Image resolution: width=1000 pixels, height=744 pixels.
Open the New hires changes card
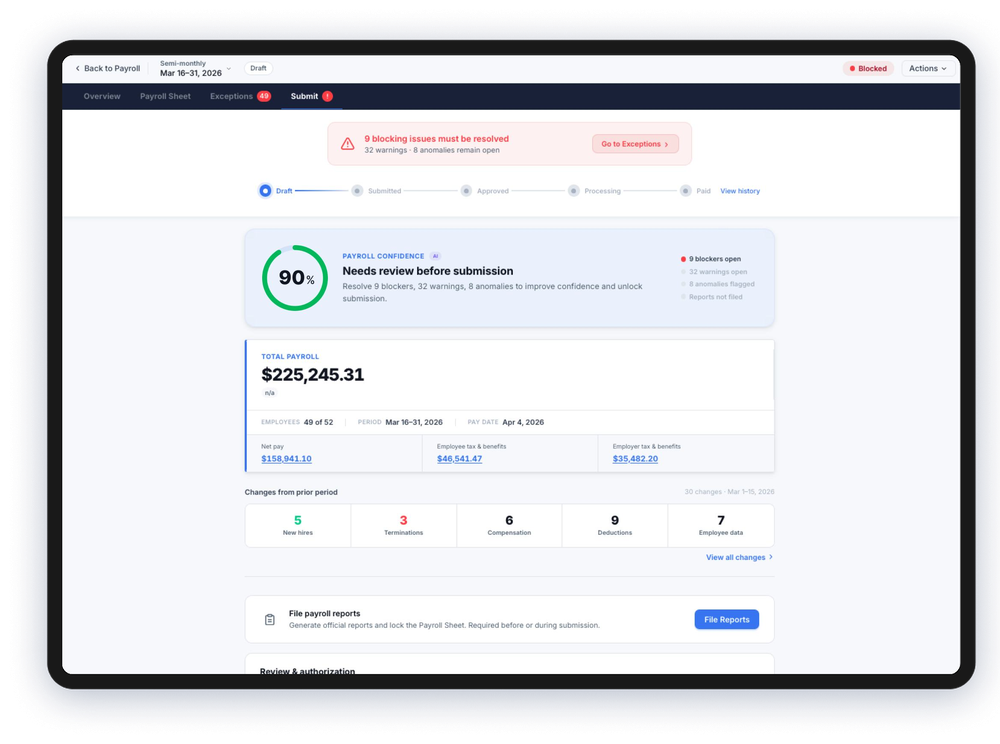[298, 525]
